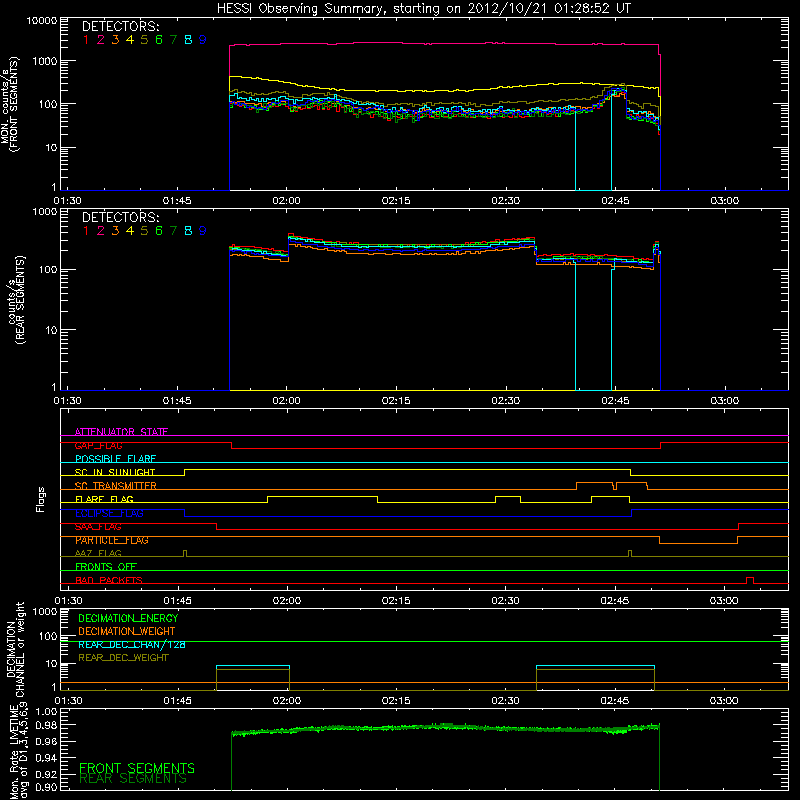Viewport: 800px width, 800px height.
Task: Click the DECIMATION_ENERGY legend entry
Action: 128,618
